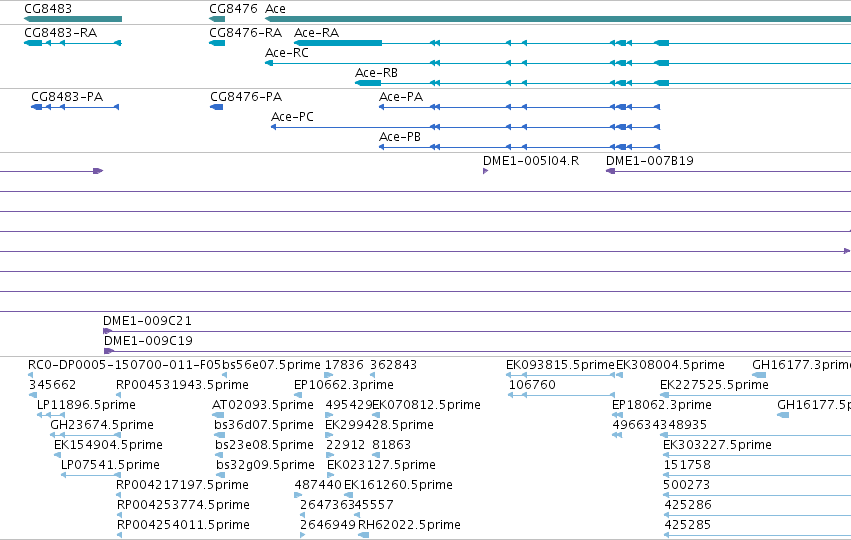Select the 345662 feature label
This screenshot has width=851, height=540.
[x=52, y=385]
